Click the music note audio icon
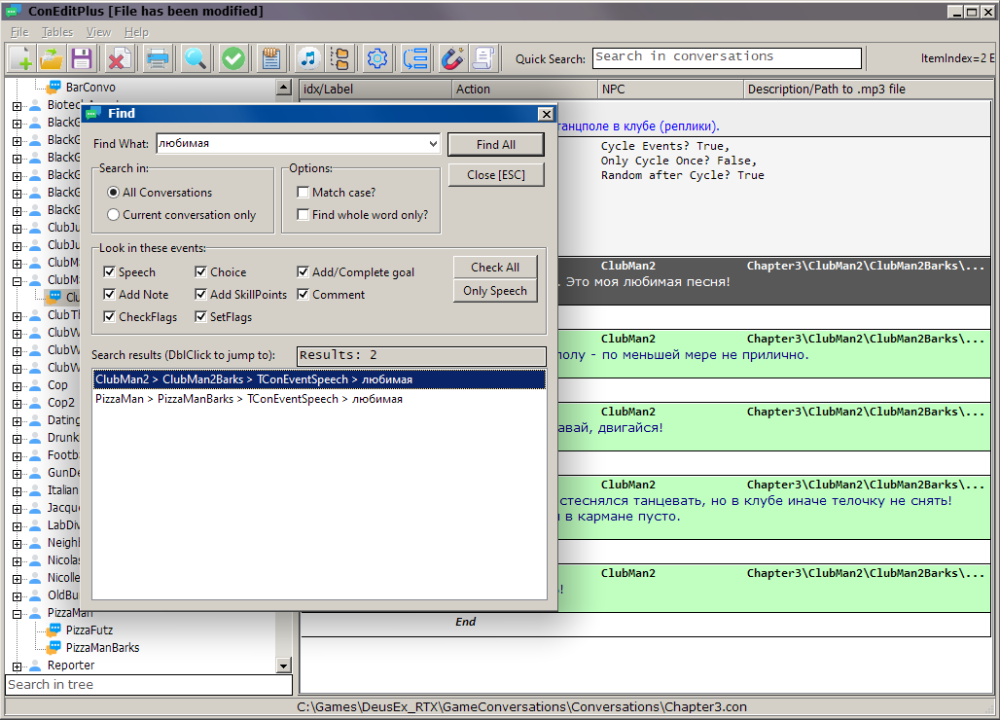Viewport: 1000px width, 720px height. tap(308, 59)
